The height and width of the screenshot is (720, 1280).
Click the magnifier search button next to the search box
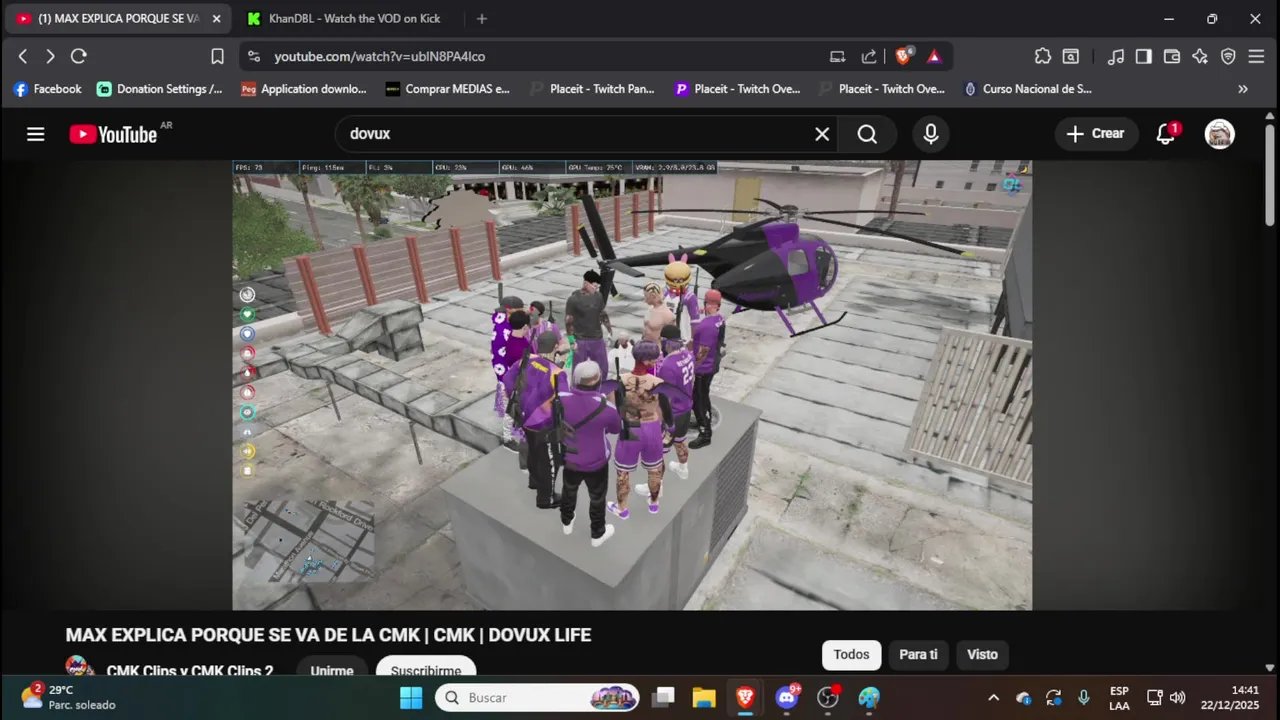coord(867,134)
